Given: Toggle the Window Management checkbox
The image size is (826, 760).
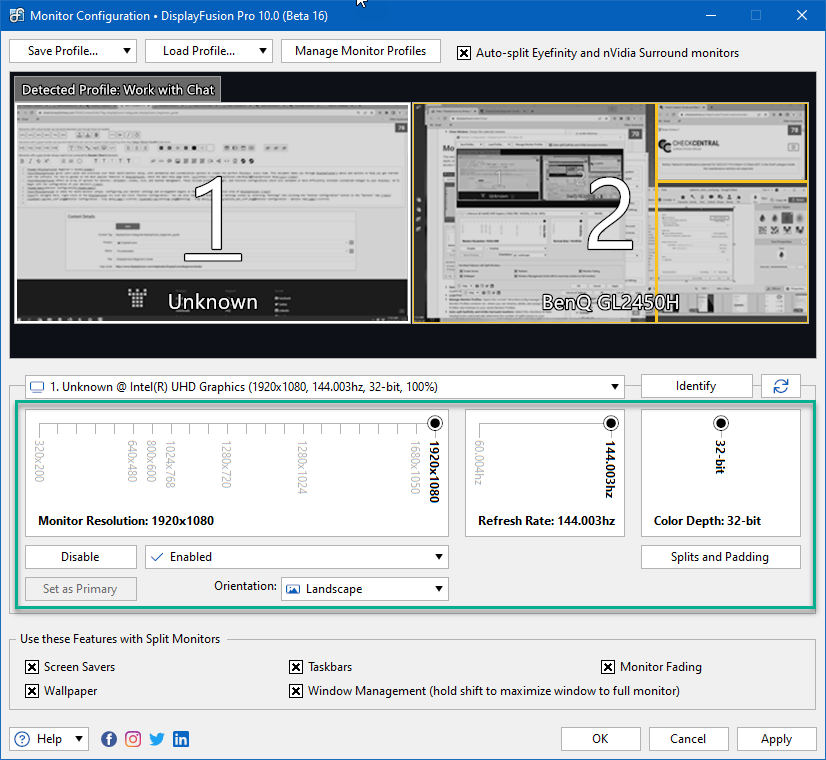Looking at the screenshot, I should click(x=296, y=691).
